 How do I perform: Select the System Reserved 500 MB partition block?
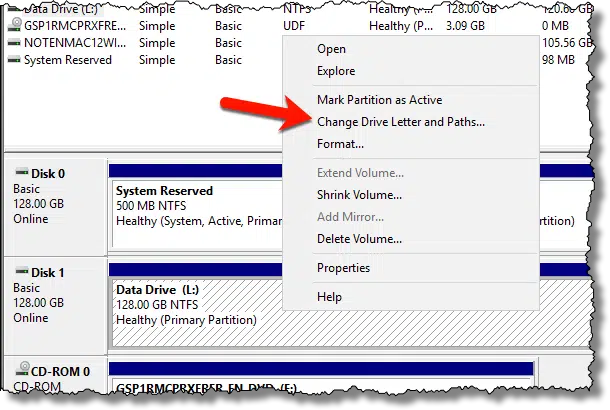(x=197, y=213)
